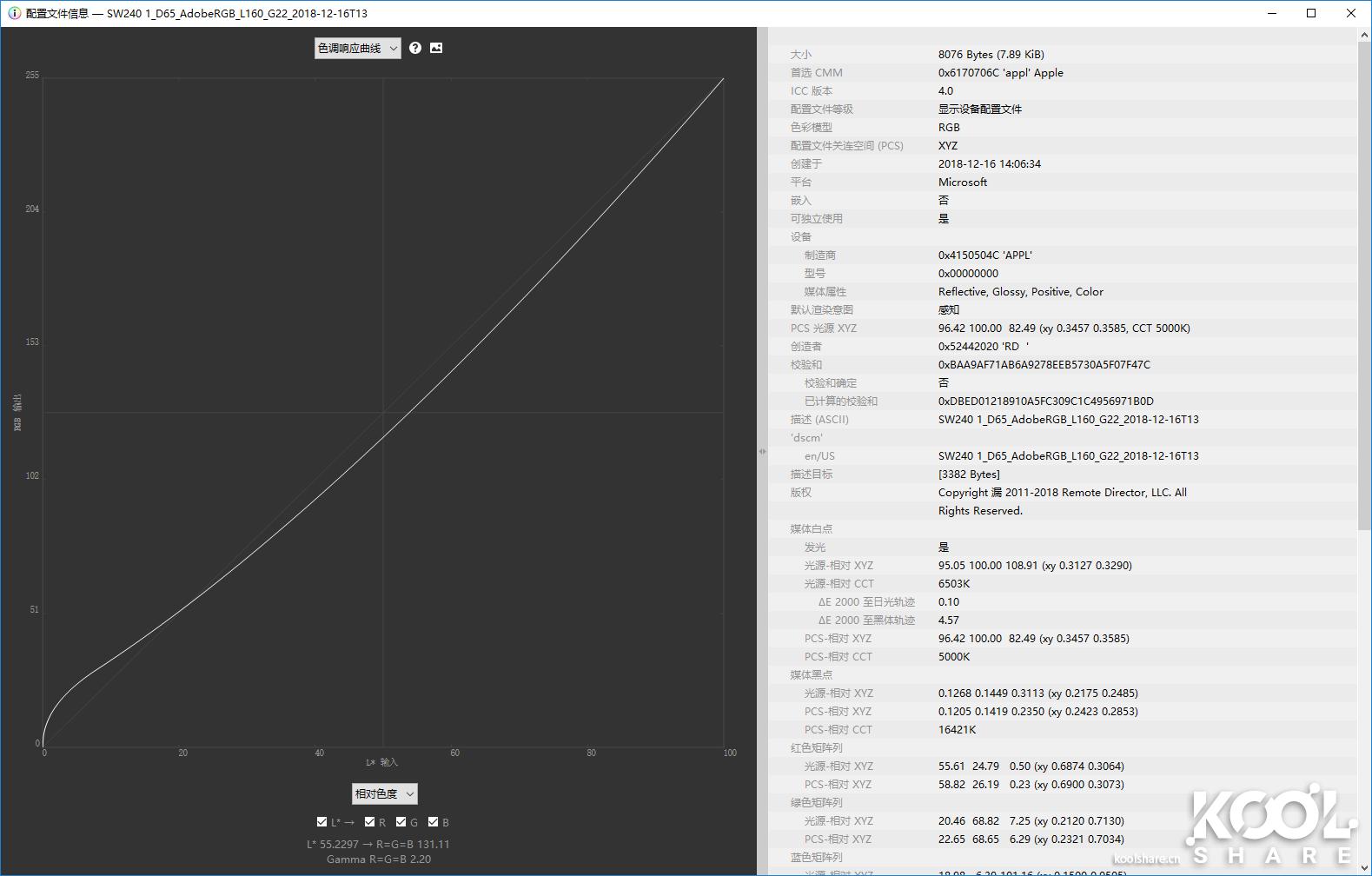Viewport: 1372px width, 876px height.
Task: Toggle the L* checkbox
Action: click(322, 822)
